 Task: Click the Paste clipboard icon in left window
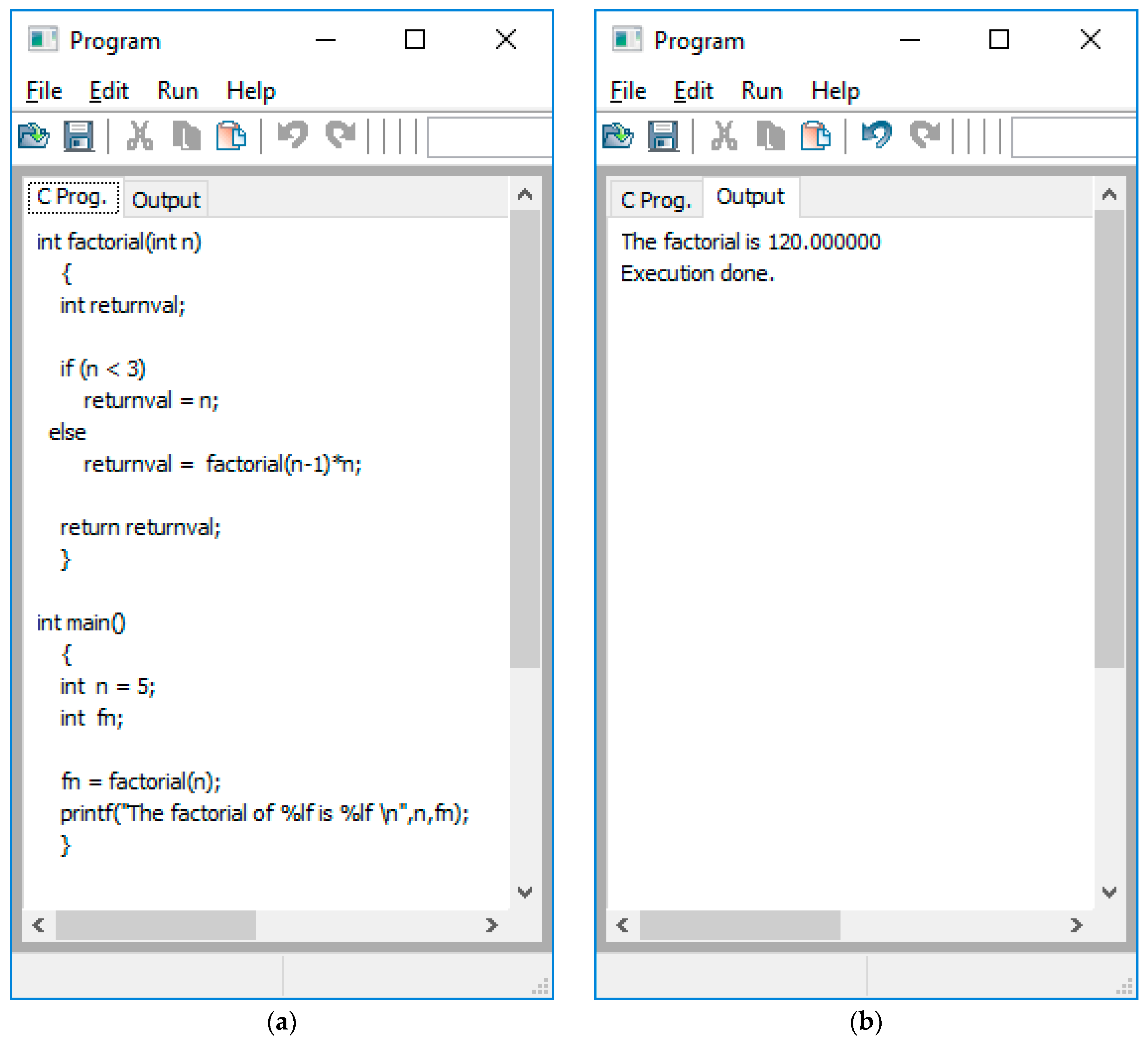pyautogui.click(x=230, y=136)
